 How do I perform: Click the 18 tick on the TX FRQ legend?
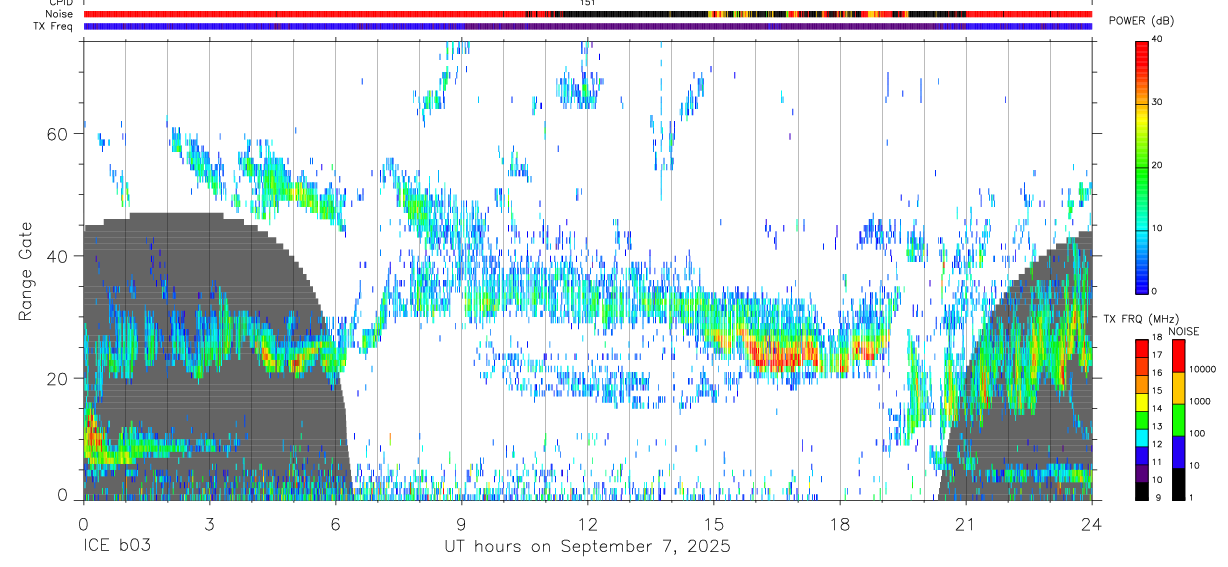point(1156,338)
